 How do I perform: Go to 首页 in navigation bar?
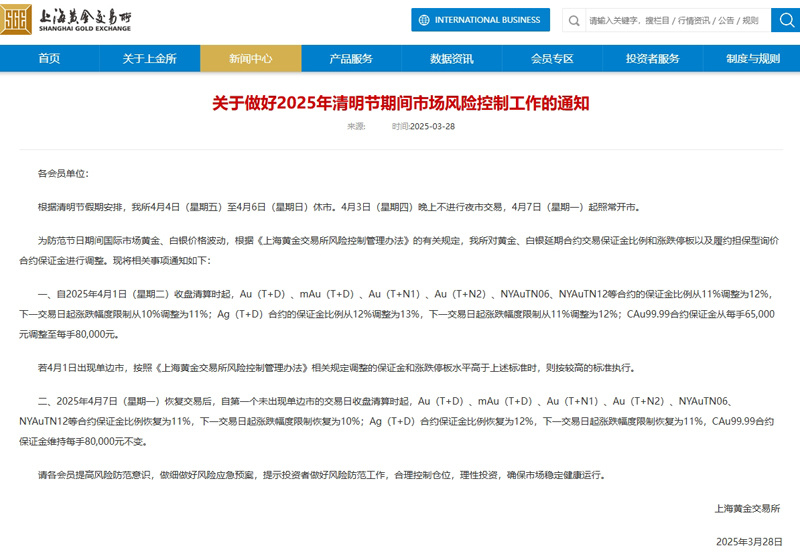click(x=49, y=59)
